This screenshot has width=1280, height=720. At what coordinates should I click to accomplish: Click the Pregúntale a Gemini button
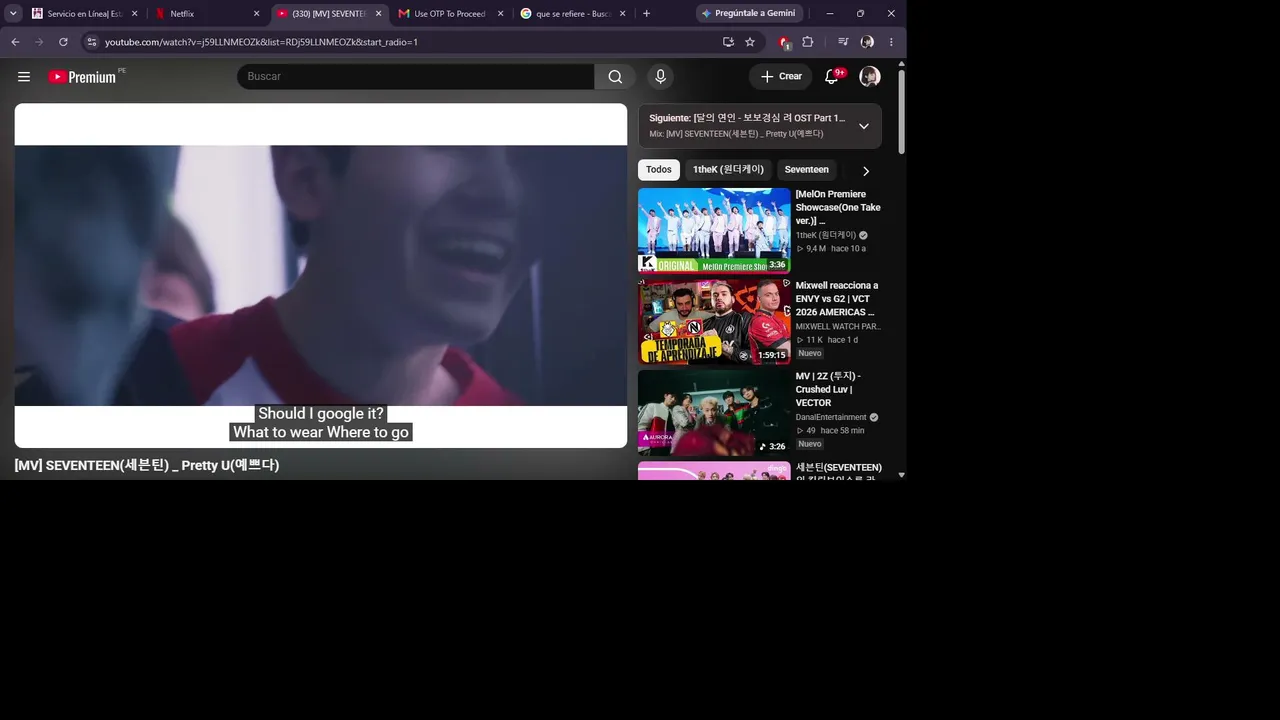pyautogui.click(x=751, y=14)
